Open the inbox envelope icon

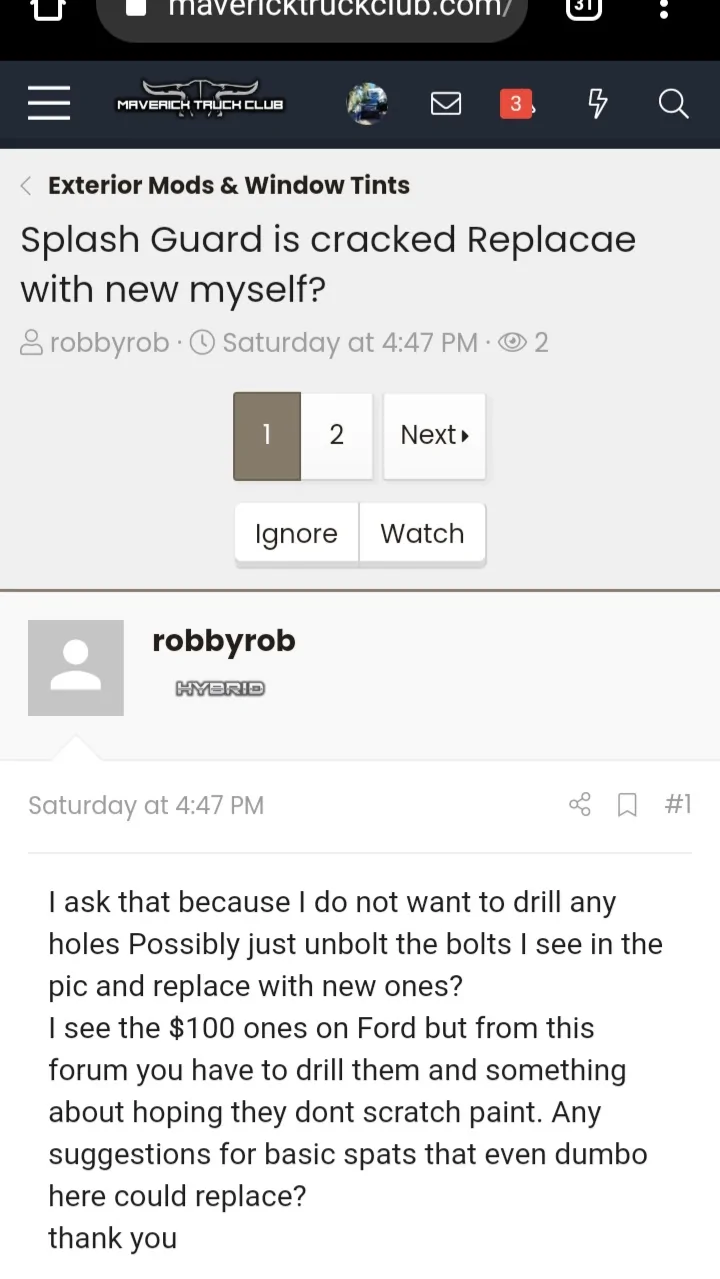446,103
